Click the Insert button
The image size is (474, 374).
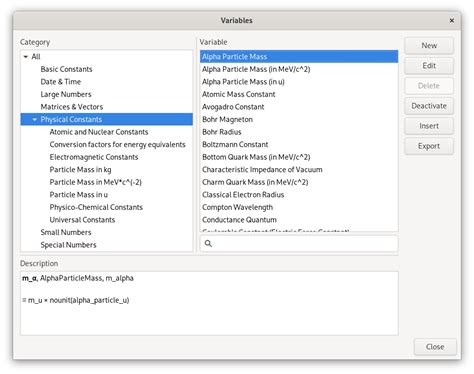(429, 126)
